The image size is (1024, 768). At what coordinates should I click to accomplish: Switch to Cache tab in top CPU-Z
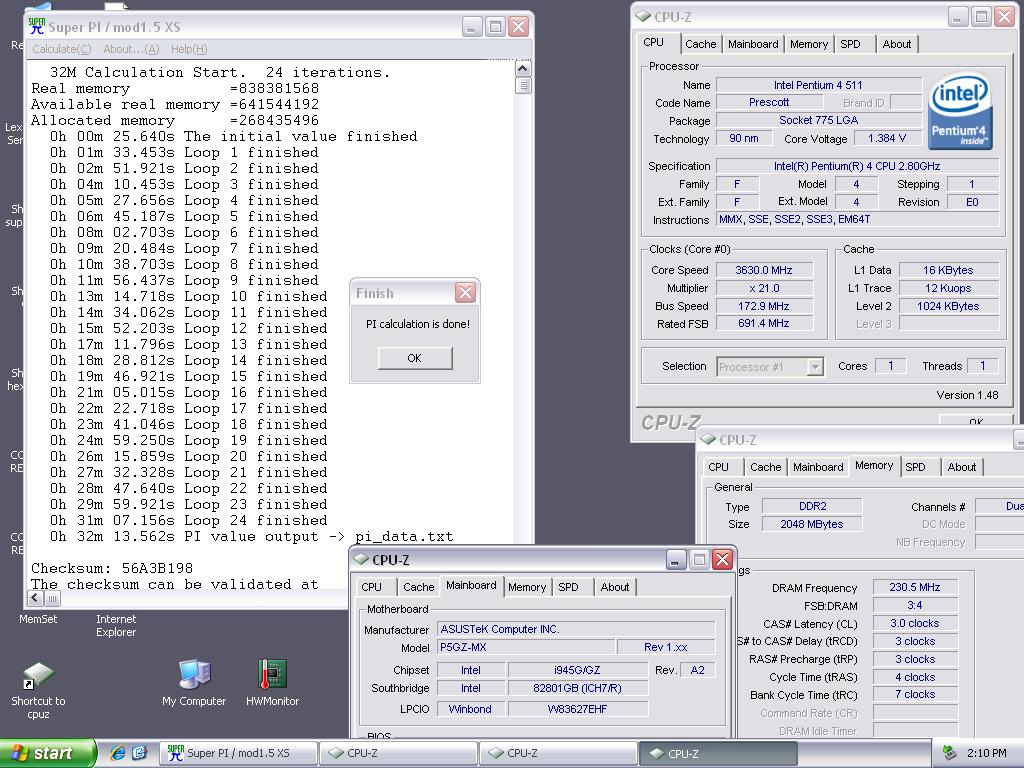coord(701,44)
